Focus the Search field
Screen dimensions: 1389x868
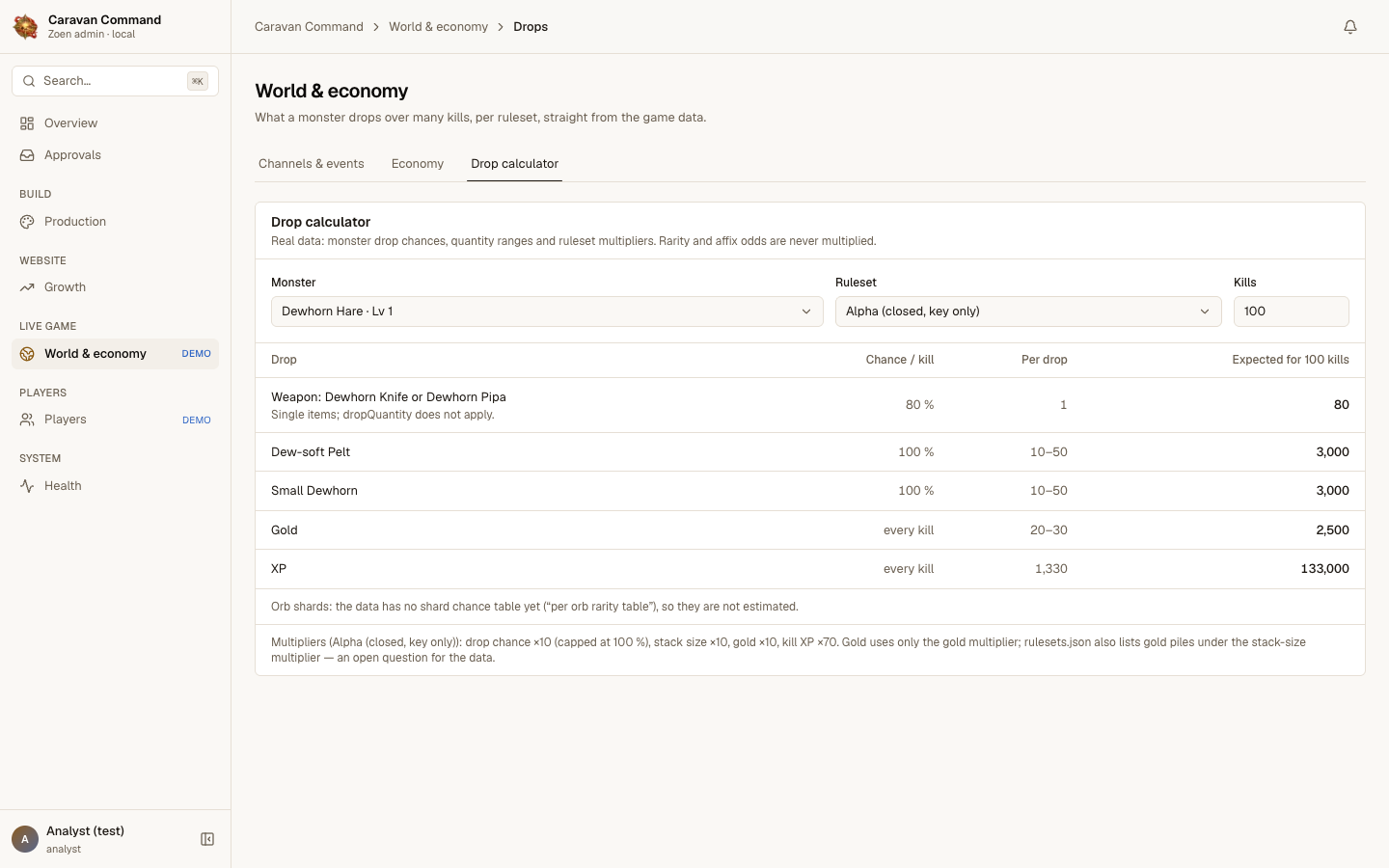click(x=116, y=81)
